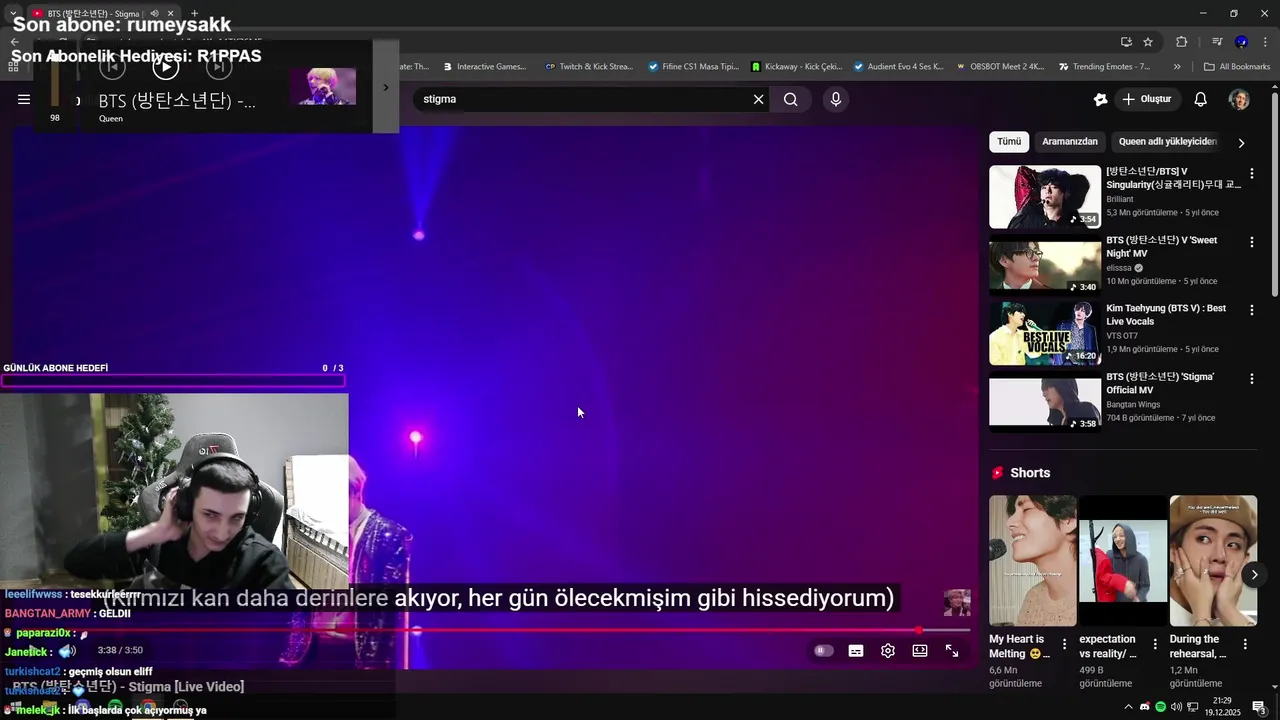The height and width of the screenshot is (720, 1280).
Task: Expand the media overlay arrow chevron
Action: pos(386,87)
